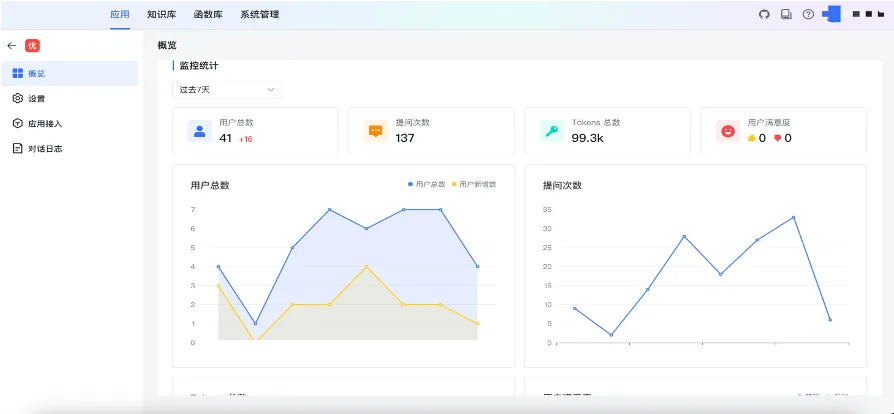
Task: Click the 99.3k tokens value
Action: tap(587, 138)
